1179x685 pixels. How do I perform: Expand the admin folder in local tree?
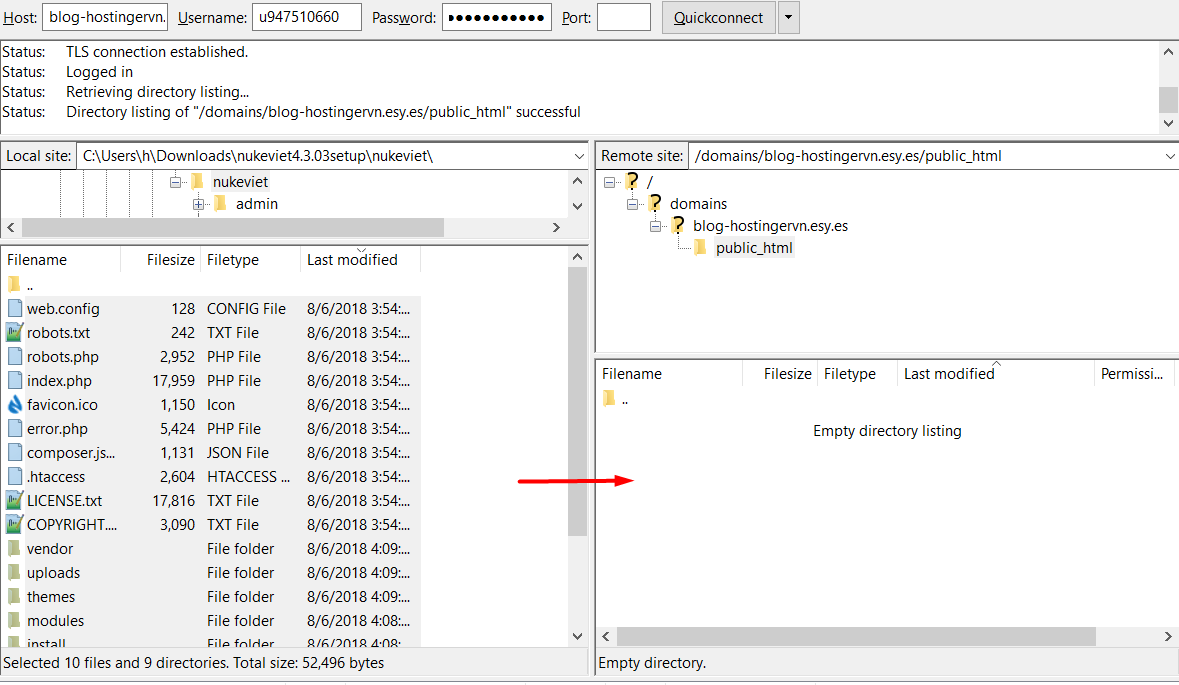[198, 204]
